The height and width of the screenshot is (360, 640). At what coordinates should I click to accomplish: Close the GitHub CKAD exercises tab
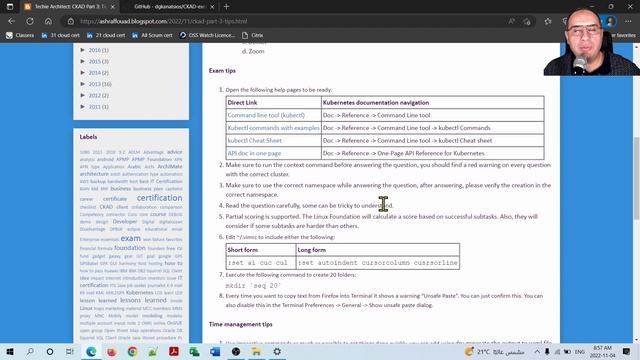[212, 7]
